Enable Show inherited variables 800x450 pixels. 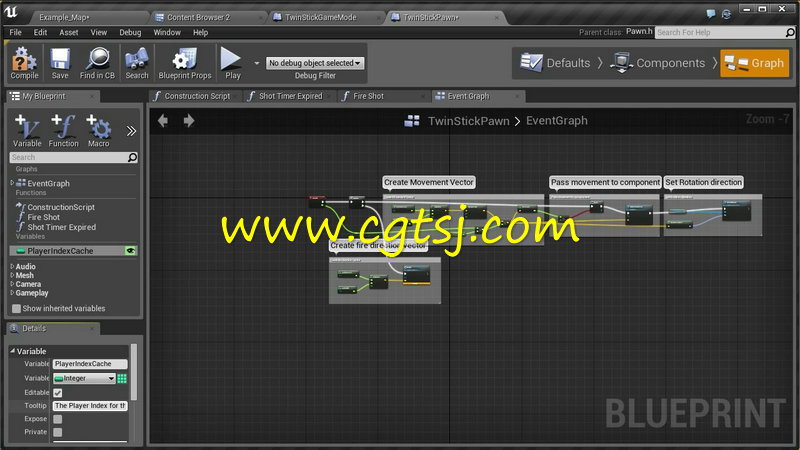tap(16, 309)
